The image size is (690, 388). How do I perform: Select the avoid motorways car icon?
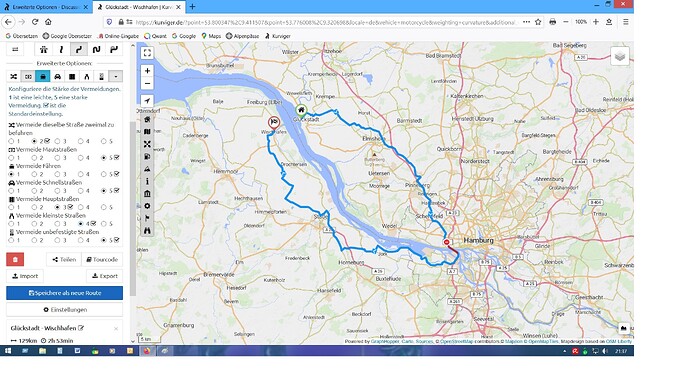pyautogui.click(x=57, y=77)
